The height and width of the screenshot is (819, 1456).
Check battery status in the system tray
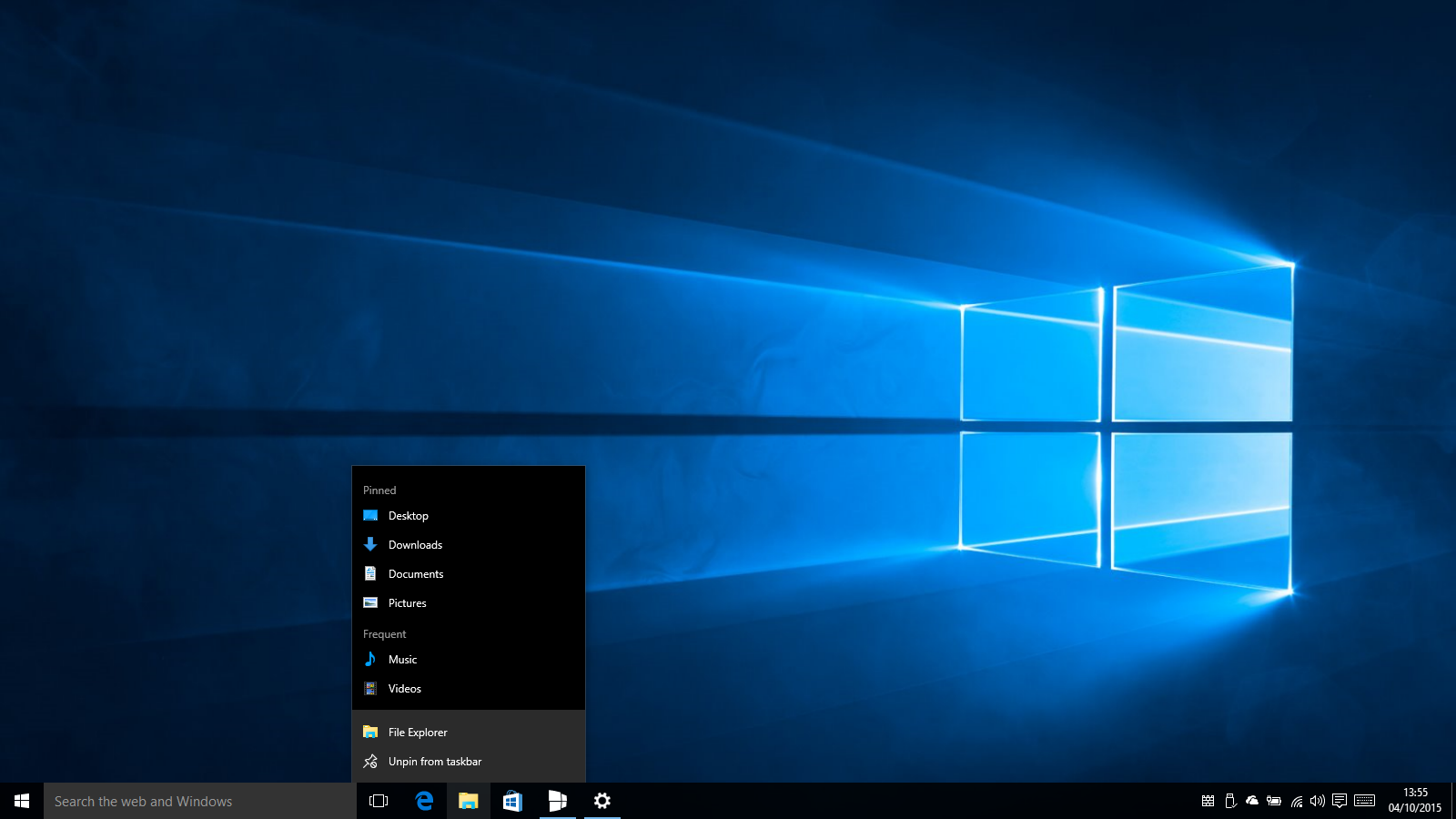click(1274, 801)
